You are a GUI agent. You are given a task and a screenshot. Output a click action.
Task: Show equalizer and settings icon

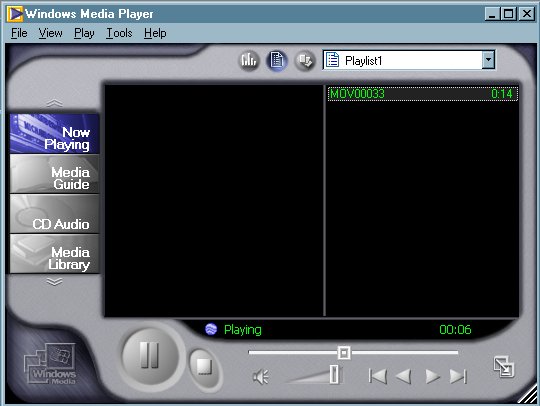coord(249,61)
